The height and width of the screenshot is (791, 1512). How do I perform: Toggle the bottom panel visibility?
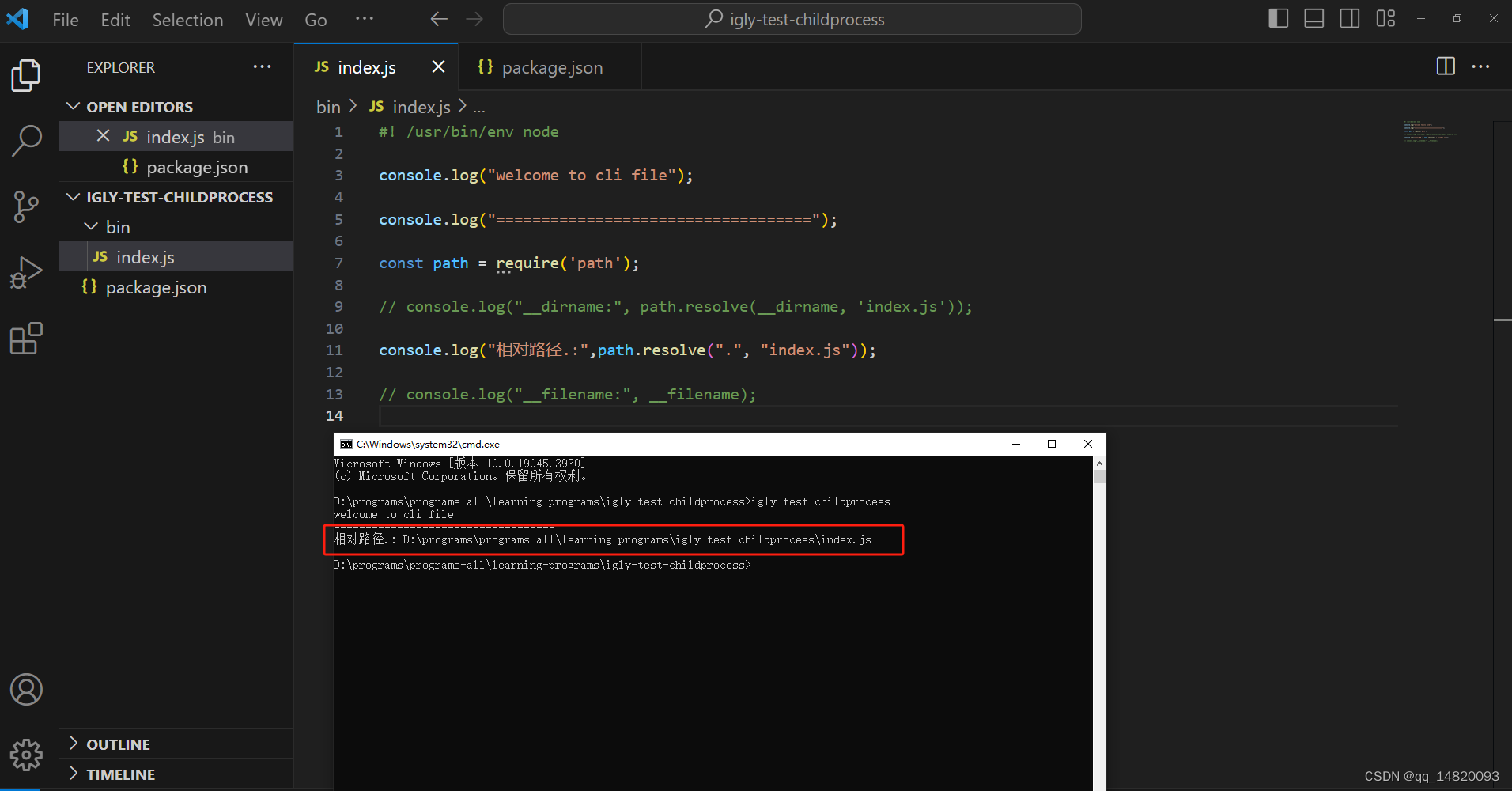(1314, 17)
